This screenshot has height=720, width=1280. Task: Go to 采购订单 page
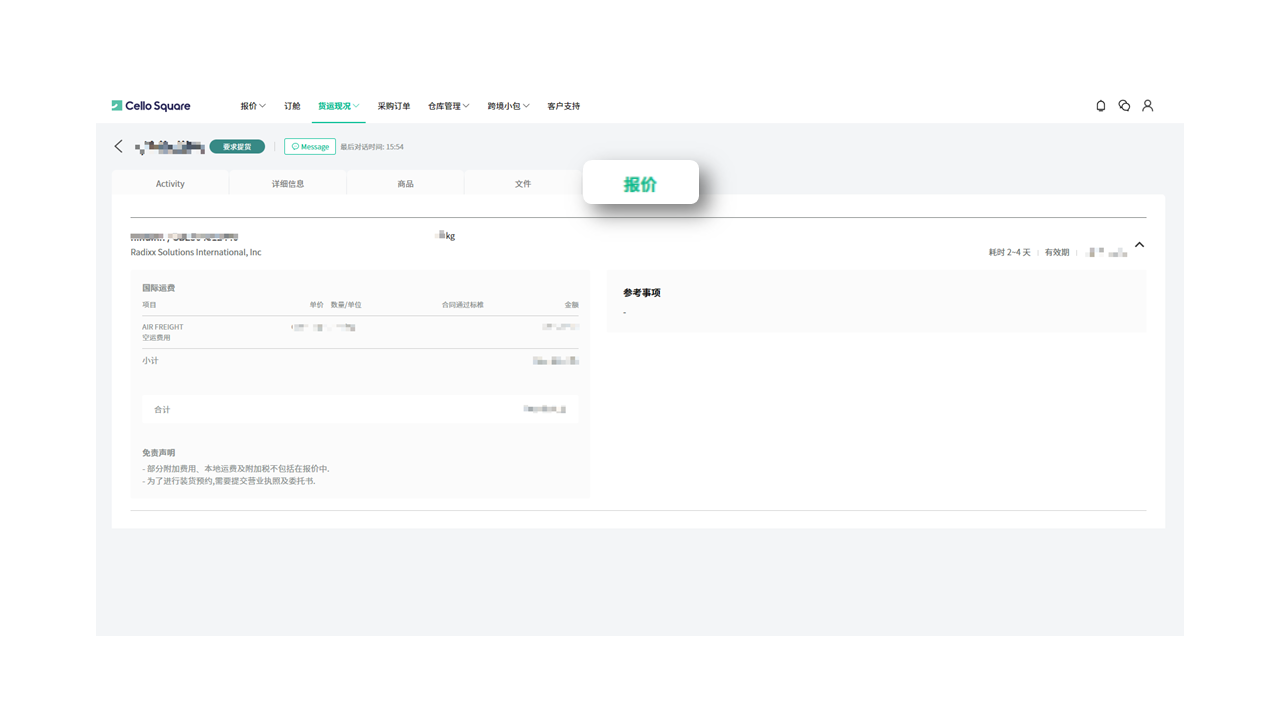[x=394, y=106]
